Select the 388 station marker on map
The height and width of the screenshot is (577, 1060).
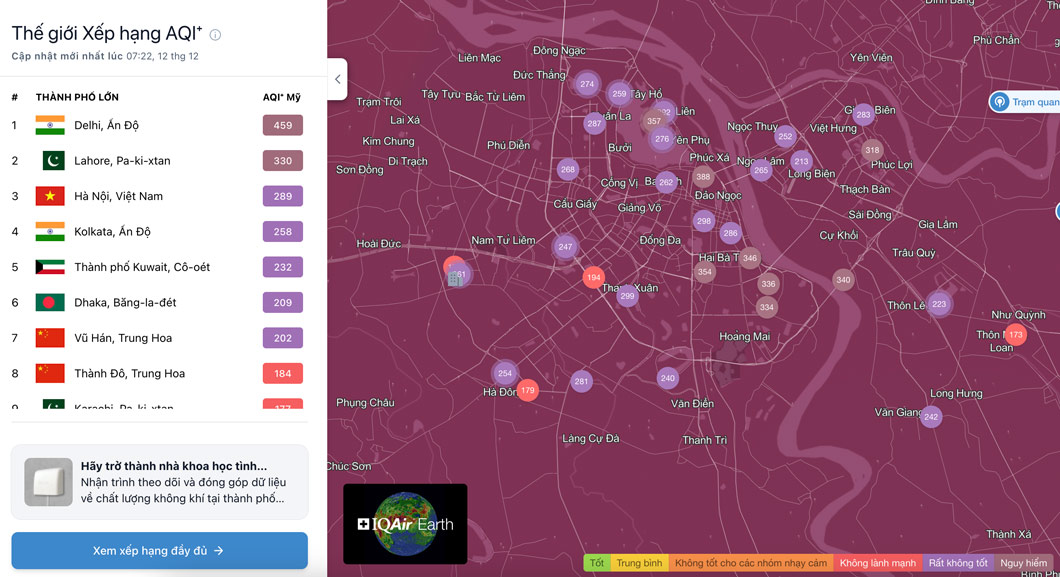click(703, 178)
